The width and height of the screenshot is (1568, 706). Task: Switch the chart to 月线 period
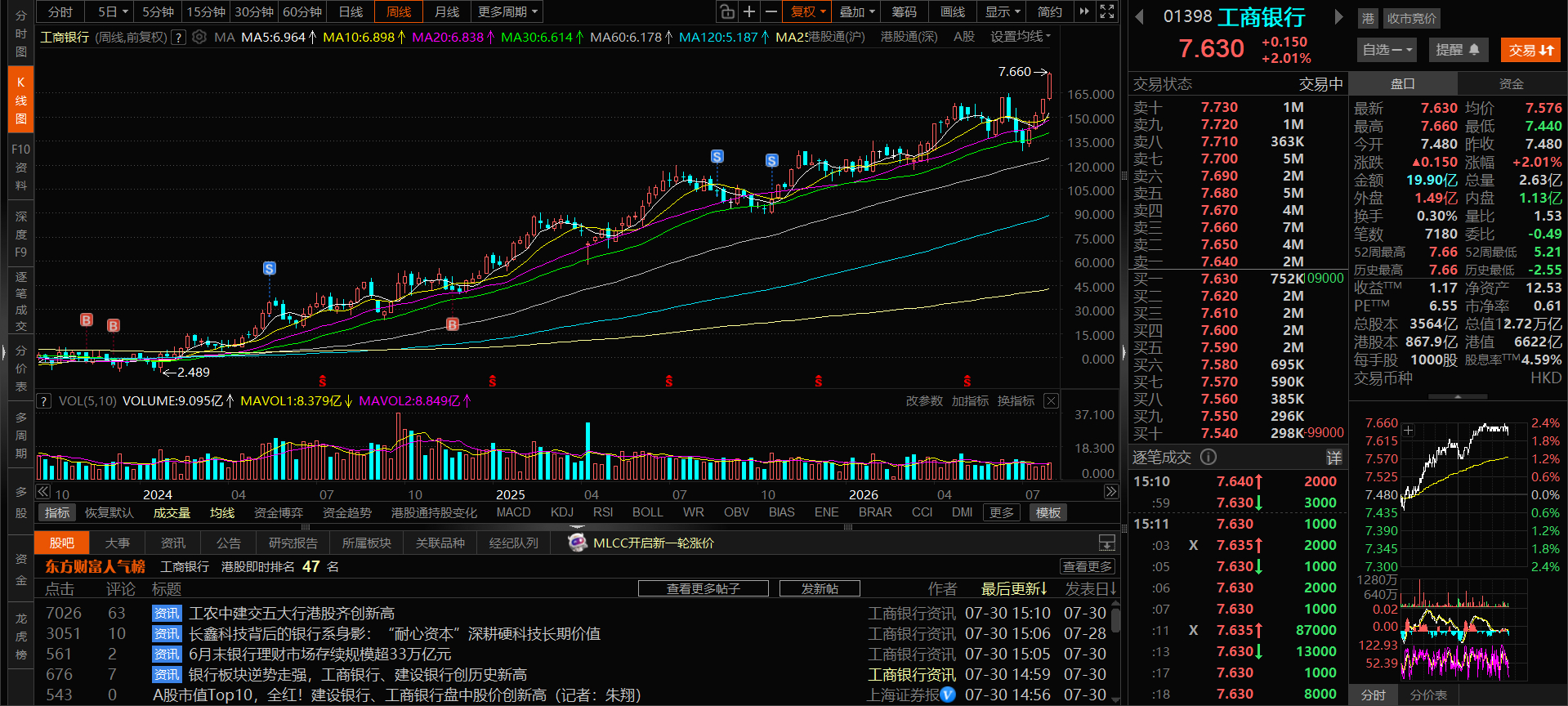click(447, 11)
